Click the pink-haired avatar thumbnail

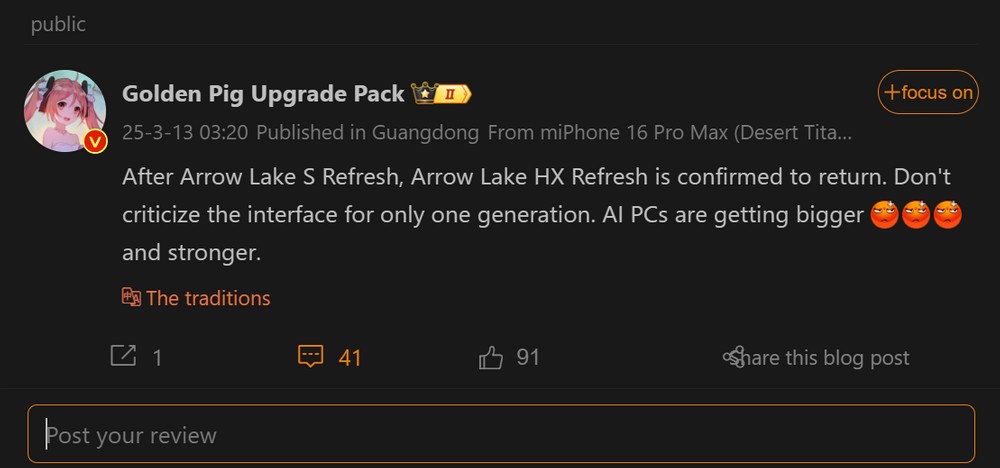pyautogui.click(x=65, y=110)
